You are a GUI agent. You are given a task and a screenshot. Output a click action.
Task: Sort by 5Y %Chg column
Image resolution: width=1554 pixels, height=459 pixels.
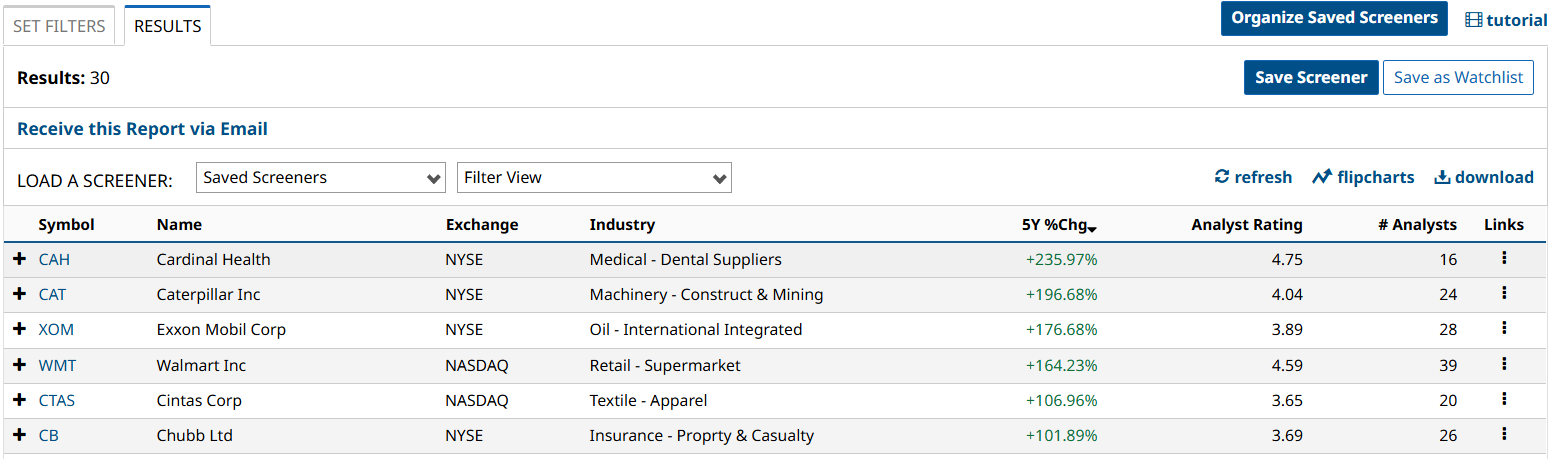click(1055, 225)
